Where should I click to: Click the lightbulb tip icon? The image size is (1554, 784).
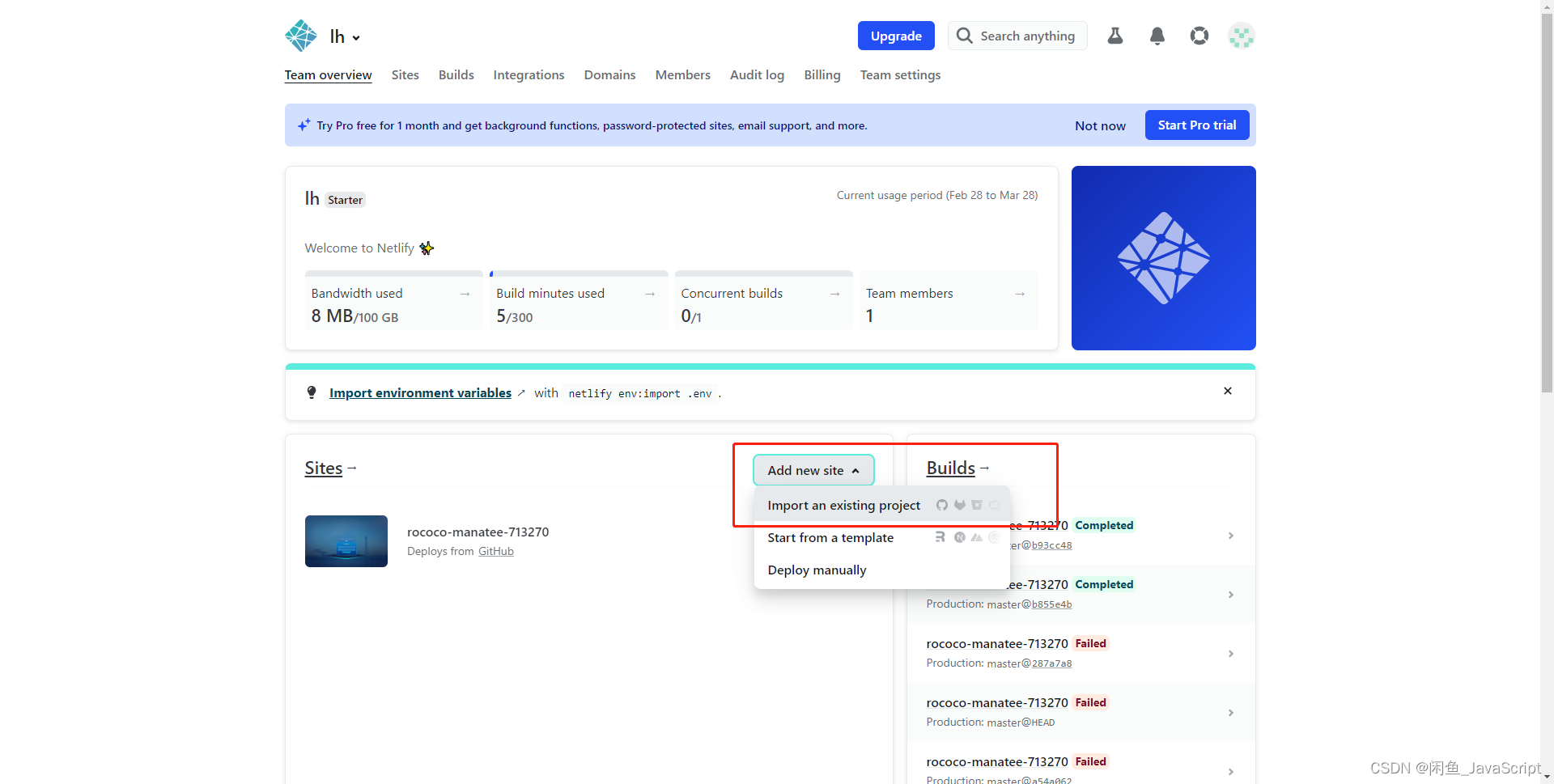click(312, 392)
